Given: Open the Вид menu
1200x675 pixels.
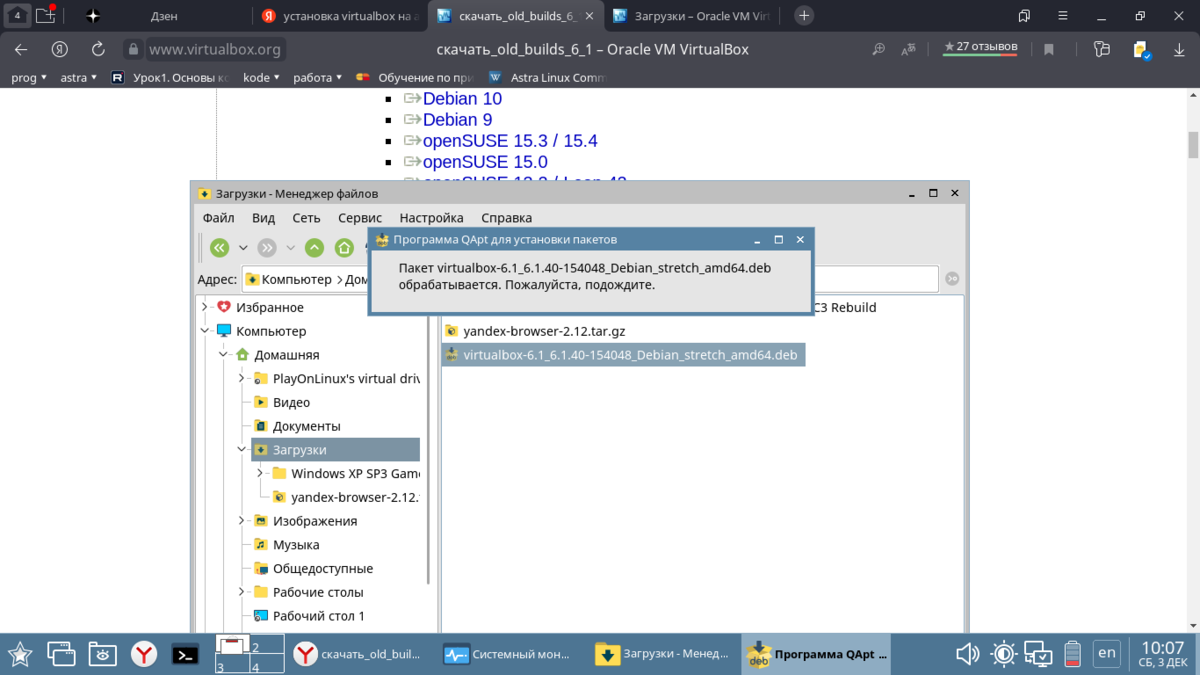Looking at the screenshot, I should point(263,217).
